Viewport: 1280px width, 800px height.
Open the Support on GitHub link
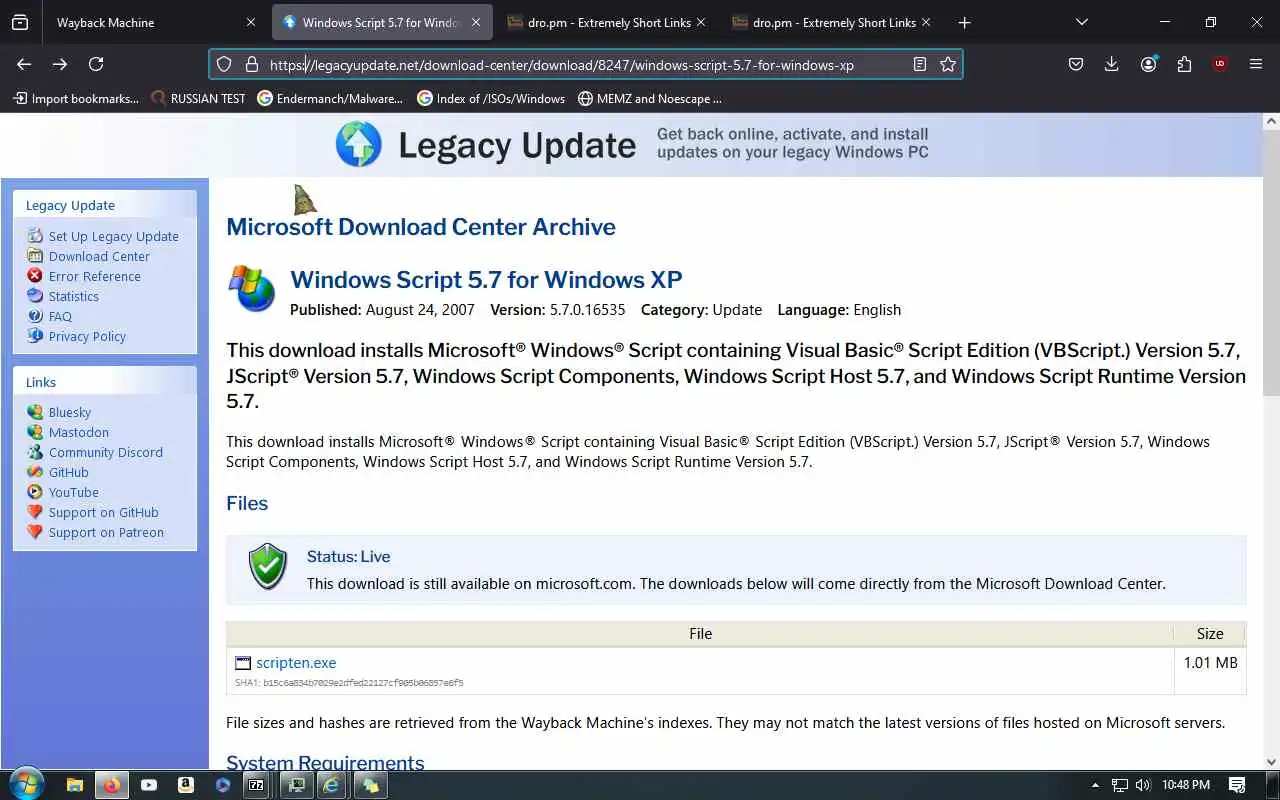(x=104, y=512)
